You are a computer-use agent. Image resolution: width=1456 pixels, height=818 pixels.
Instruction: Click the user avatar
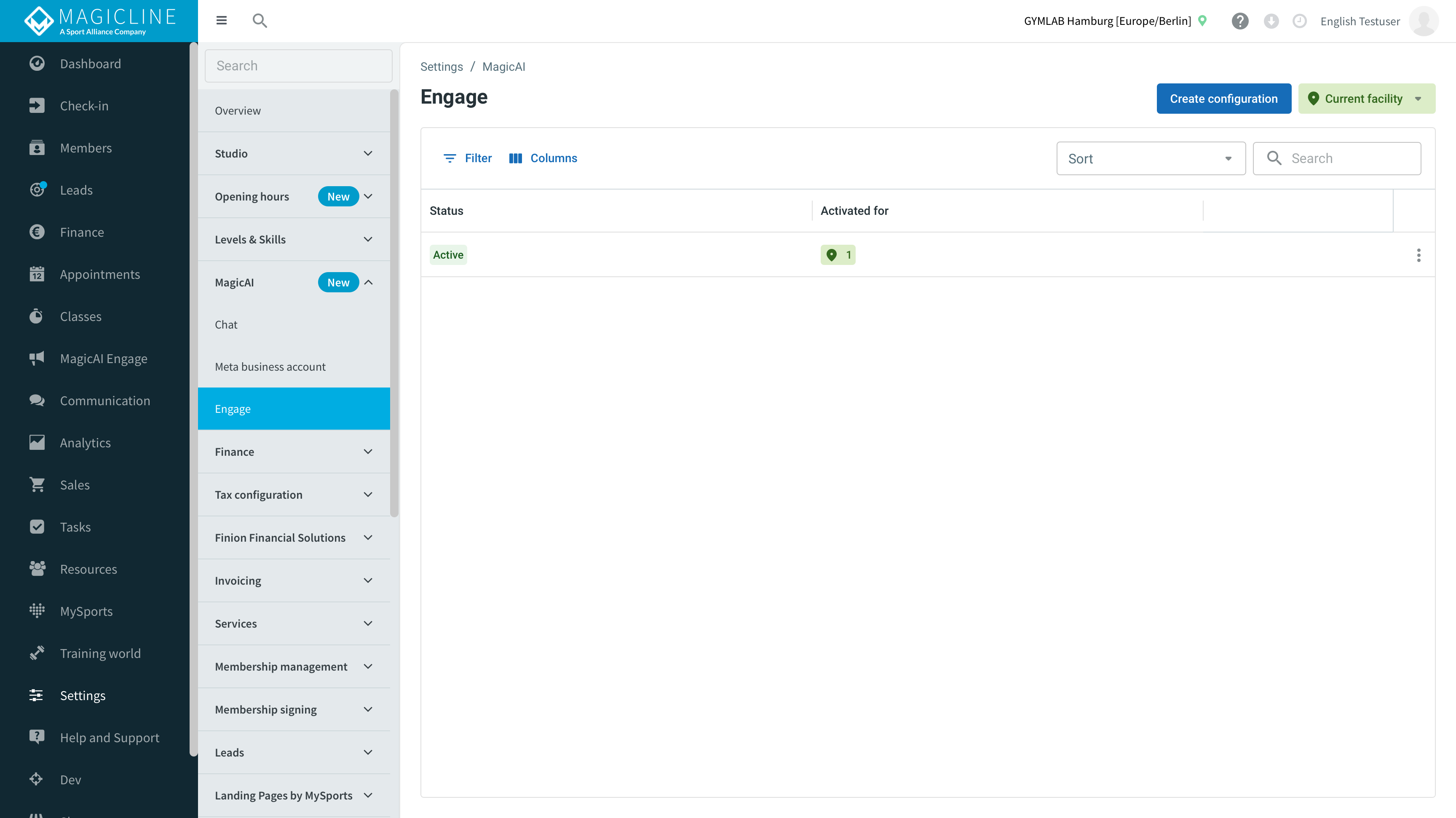coord(1424,21)
